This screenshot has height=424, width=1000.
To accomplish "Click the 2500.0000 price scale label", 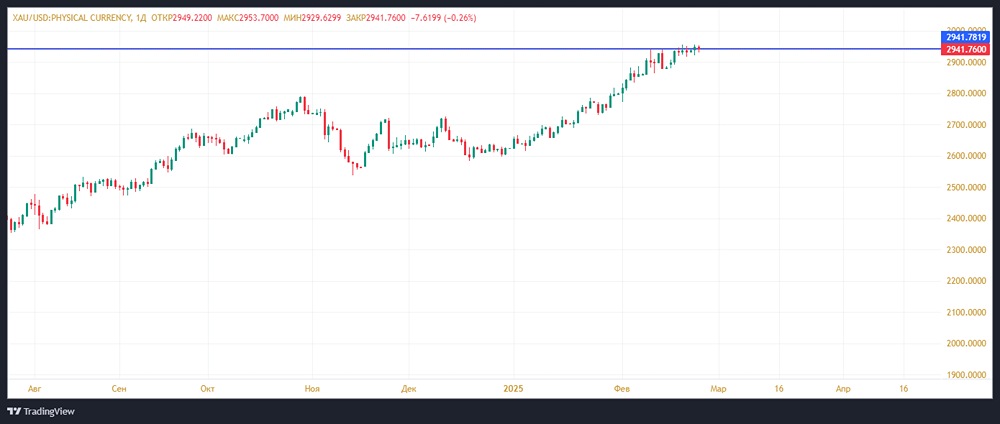I will (x=966, y=187).
